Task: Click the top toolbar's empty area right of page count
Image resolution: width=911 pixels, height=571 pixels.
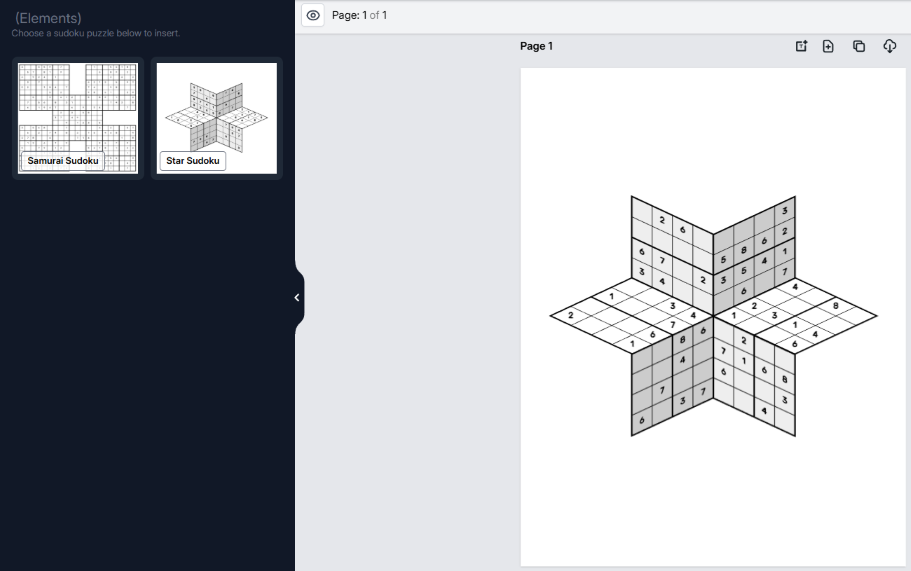Action: tap(650, 15)
